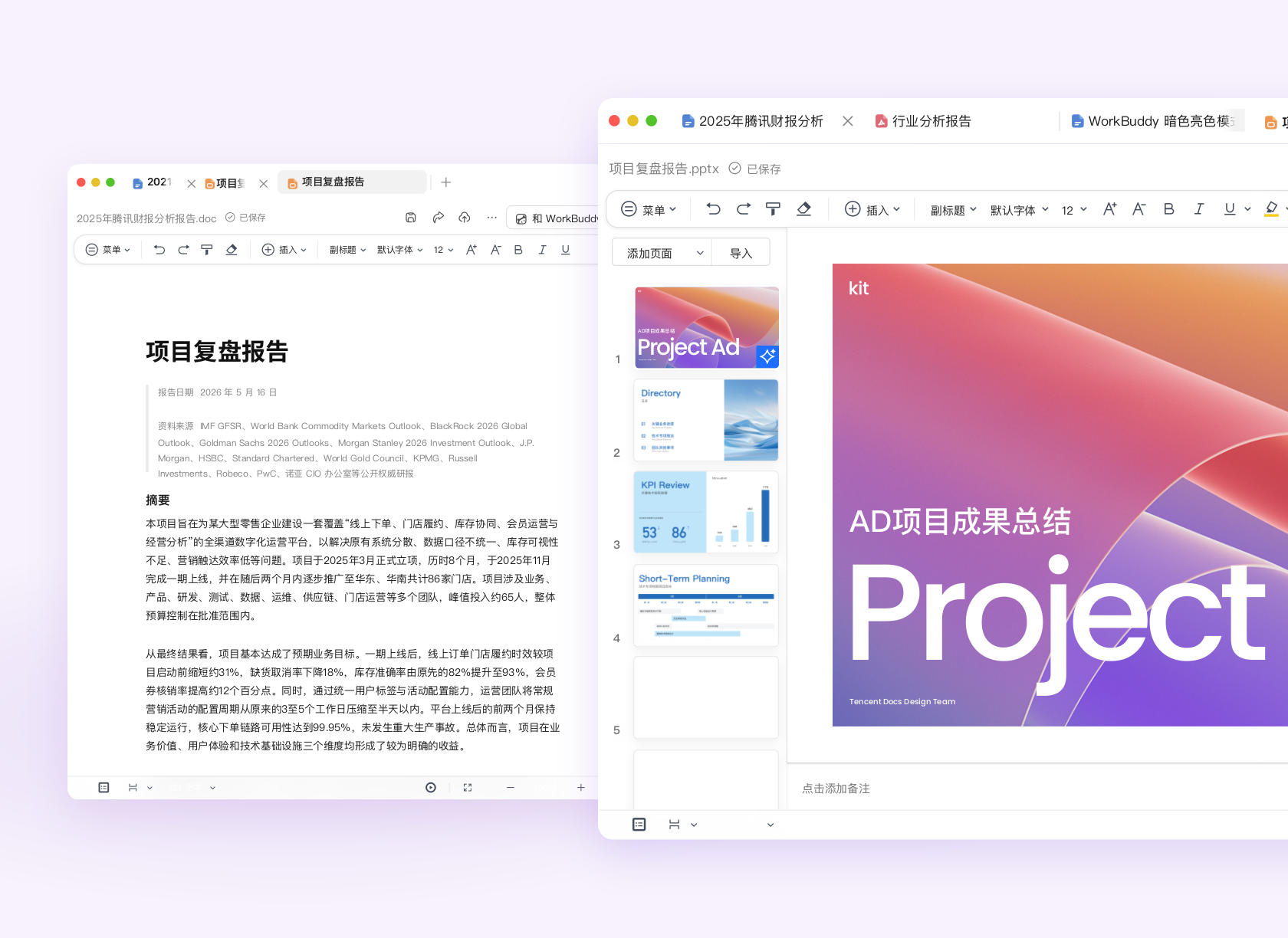Open more options ellipsis in document window
The width and height of the screenshot is (1288, 938).
pos(491,218)
